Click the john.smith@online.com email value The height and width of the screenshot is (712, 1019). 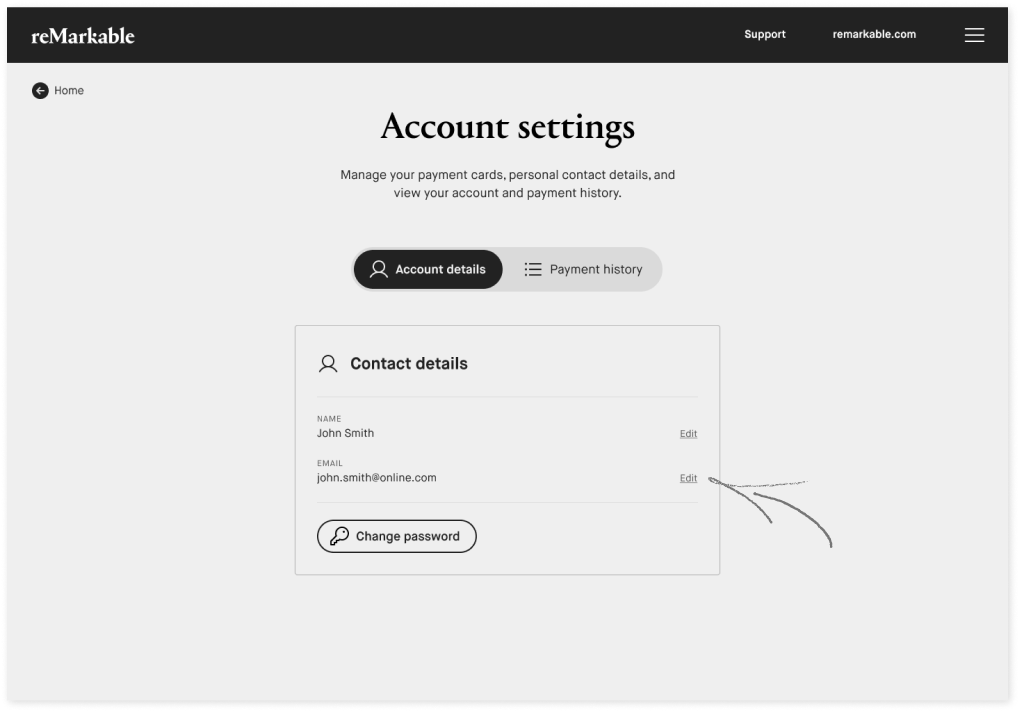(x=376, y=477)
